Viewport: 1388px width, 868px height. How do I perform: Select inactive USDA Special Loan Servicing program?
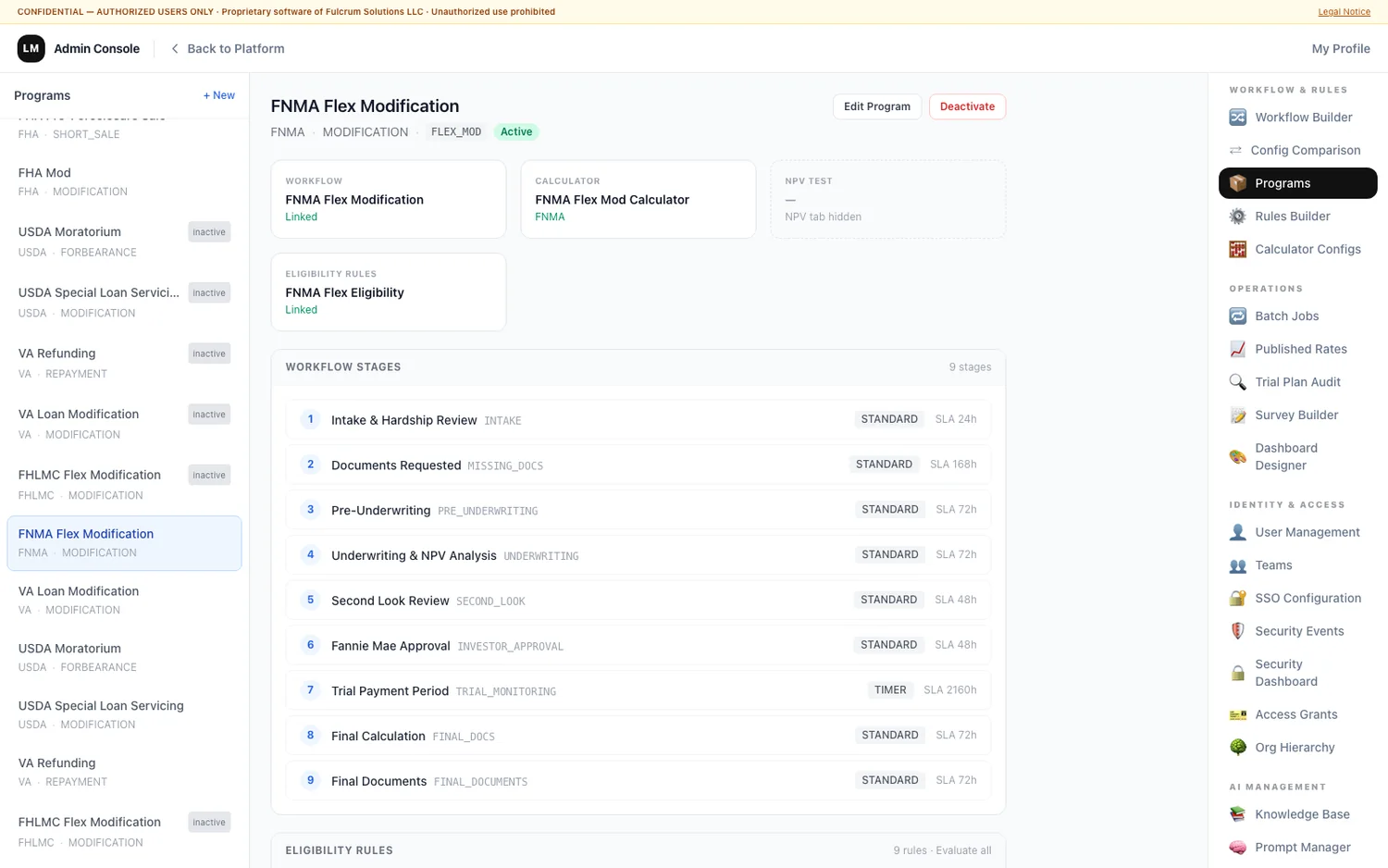(x=124, y=302)
